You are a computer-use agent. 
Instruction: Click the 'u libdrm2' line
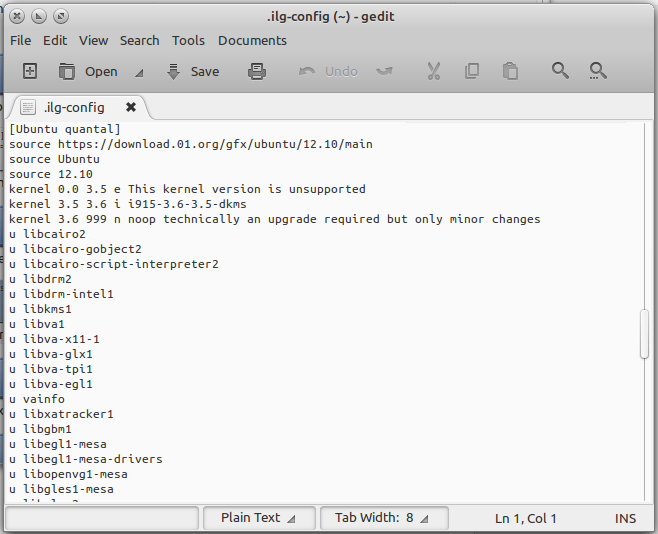pos(40,279)
